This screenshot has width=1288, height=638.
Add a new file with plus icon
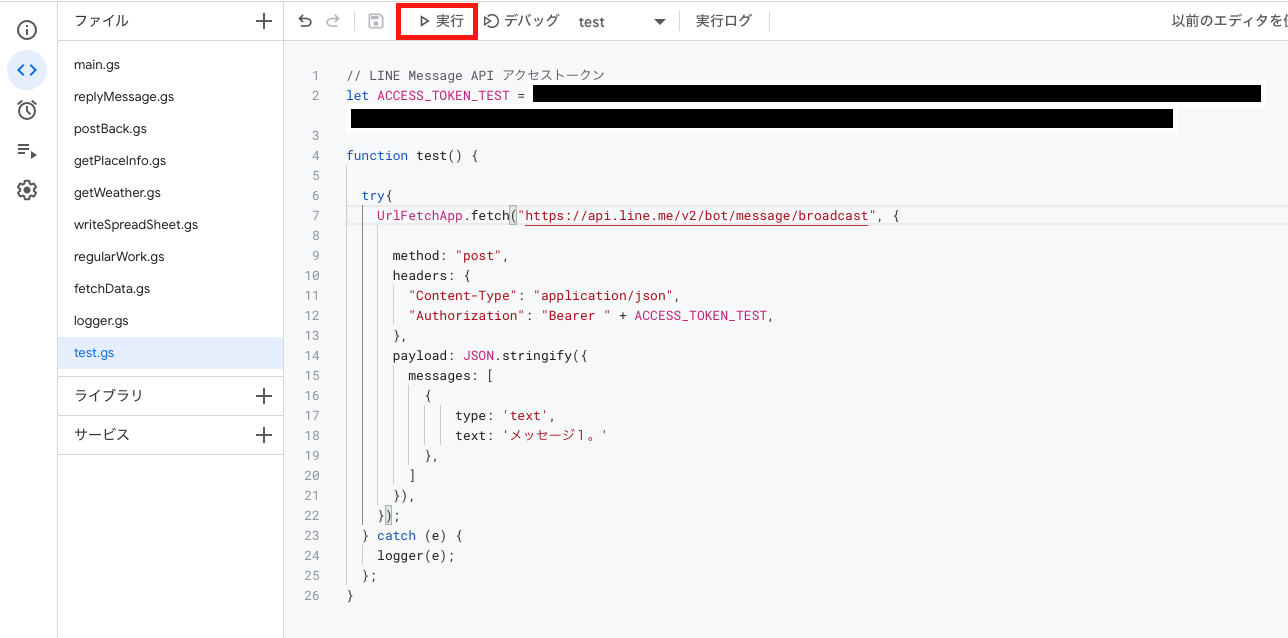[264, 21]
